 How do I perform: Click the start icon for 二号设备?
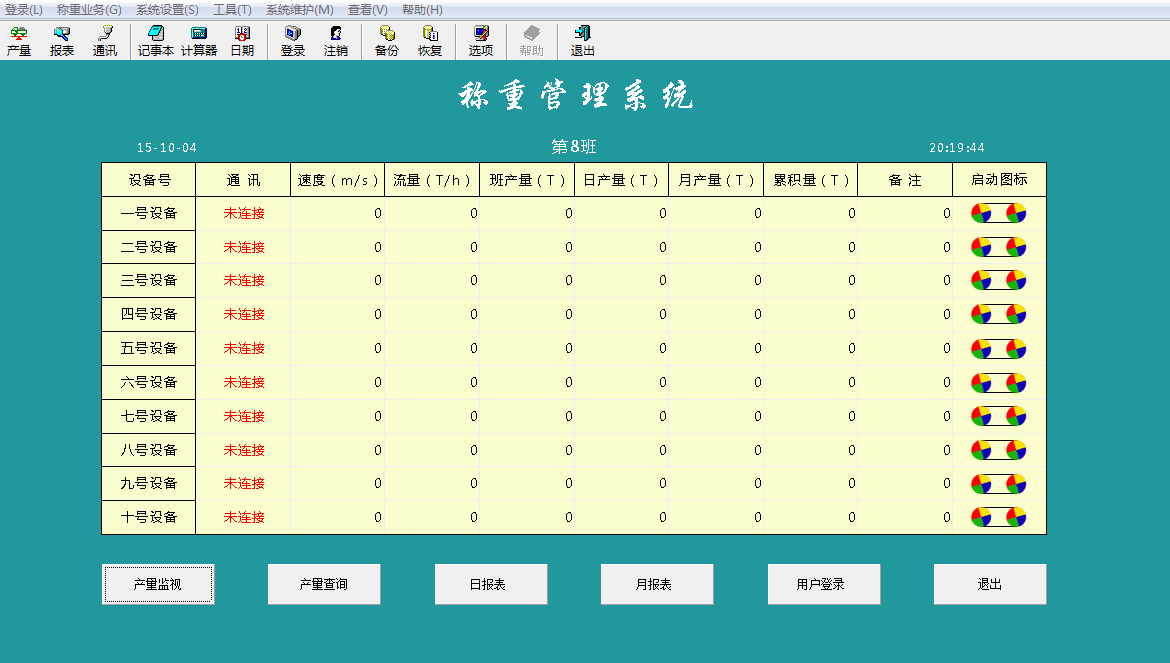point(998,247)
